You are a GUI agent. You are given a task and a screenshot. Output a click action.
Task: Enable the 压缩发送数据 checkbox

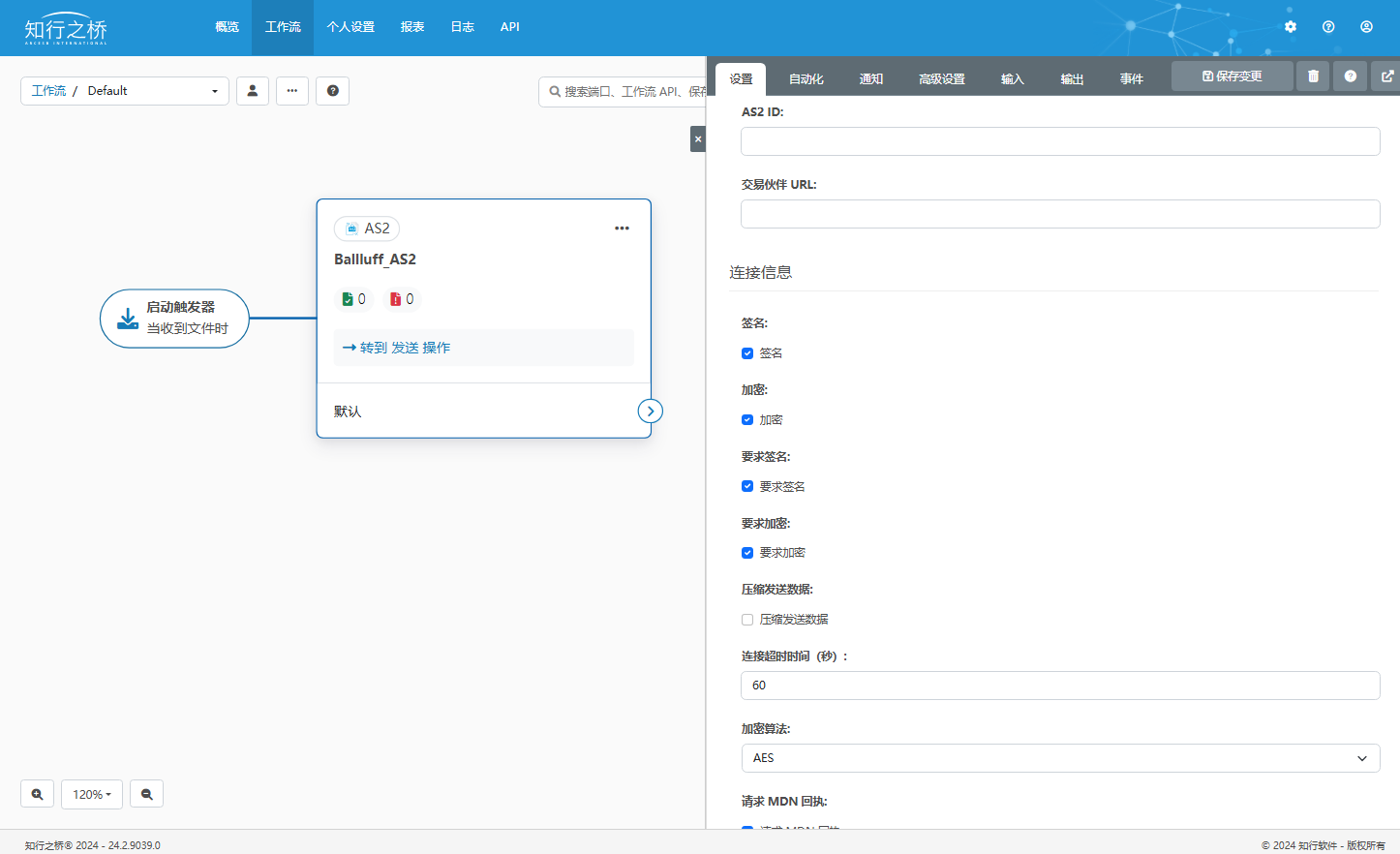(747, 620)
